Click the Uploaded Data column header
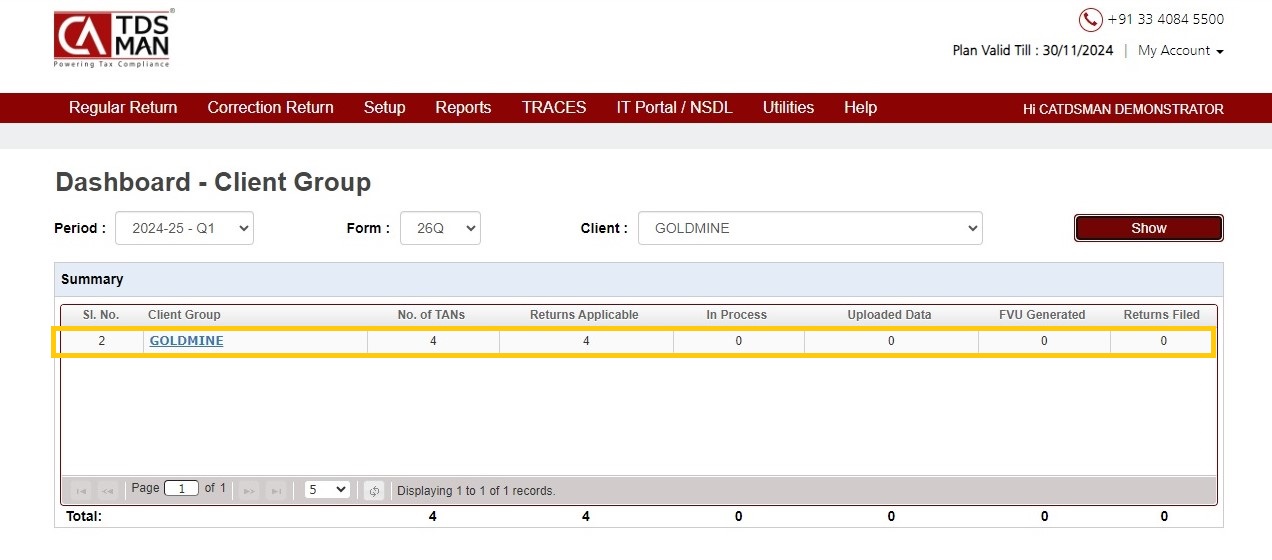Image resolution: width=1272 pixels, height=560 pixels. click(x=889, y=314)
